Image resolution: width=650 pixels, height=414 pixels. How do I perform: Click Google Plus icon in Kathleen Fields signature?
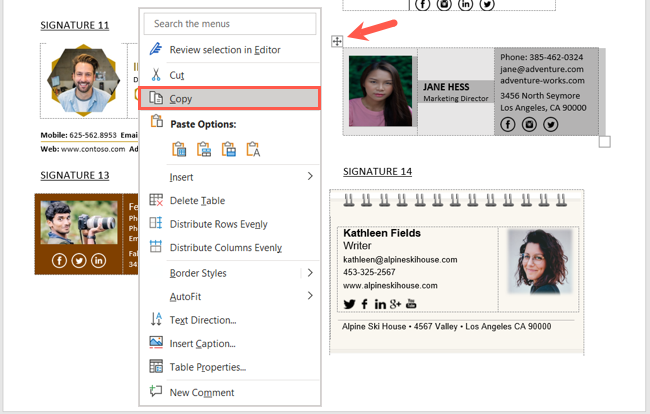pyautogui.click(x=395, y=304)
